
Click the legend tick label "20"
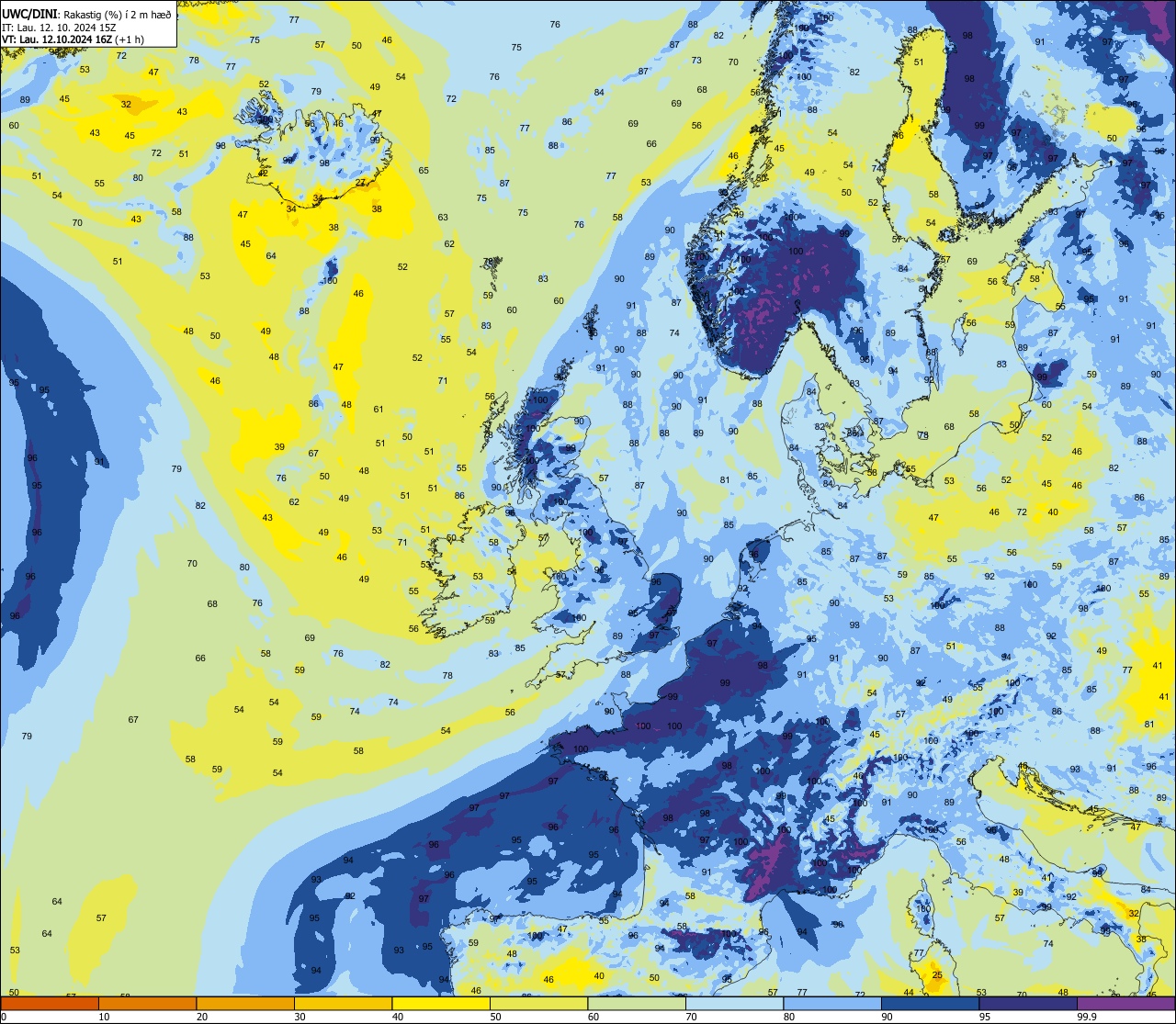(202, 1016)
